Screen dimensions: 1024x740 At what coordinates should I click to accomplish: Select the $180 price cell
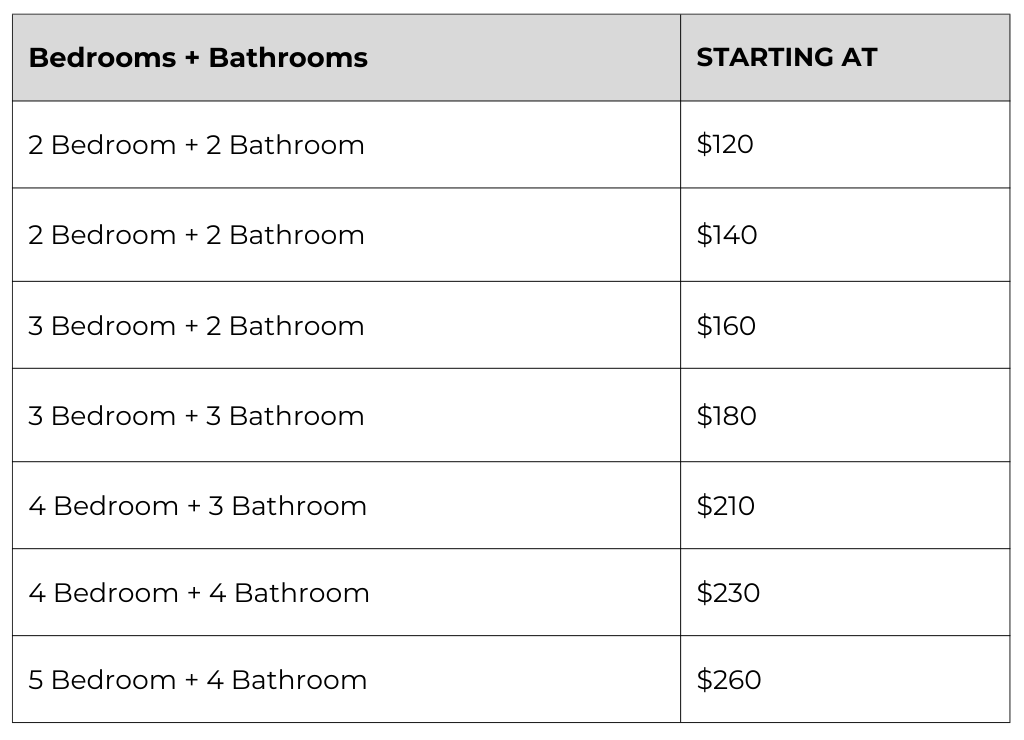pos(845,415)
